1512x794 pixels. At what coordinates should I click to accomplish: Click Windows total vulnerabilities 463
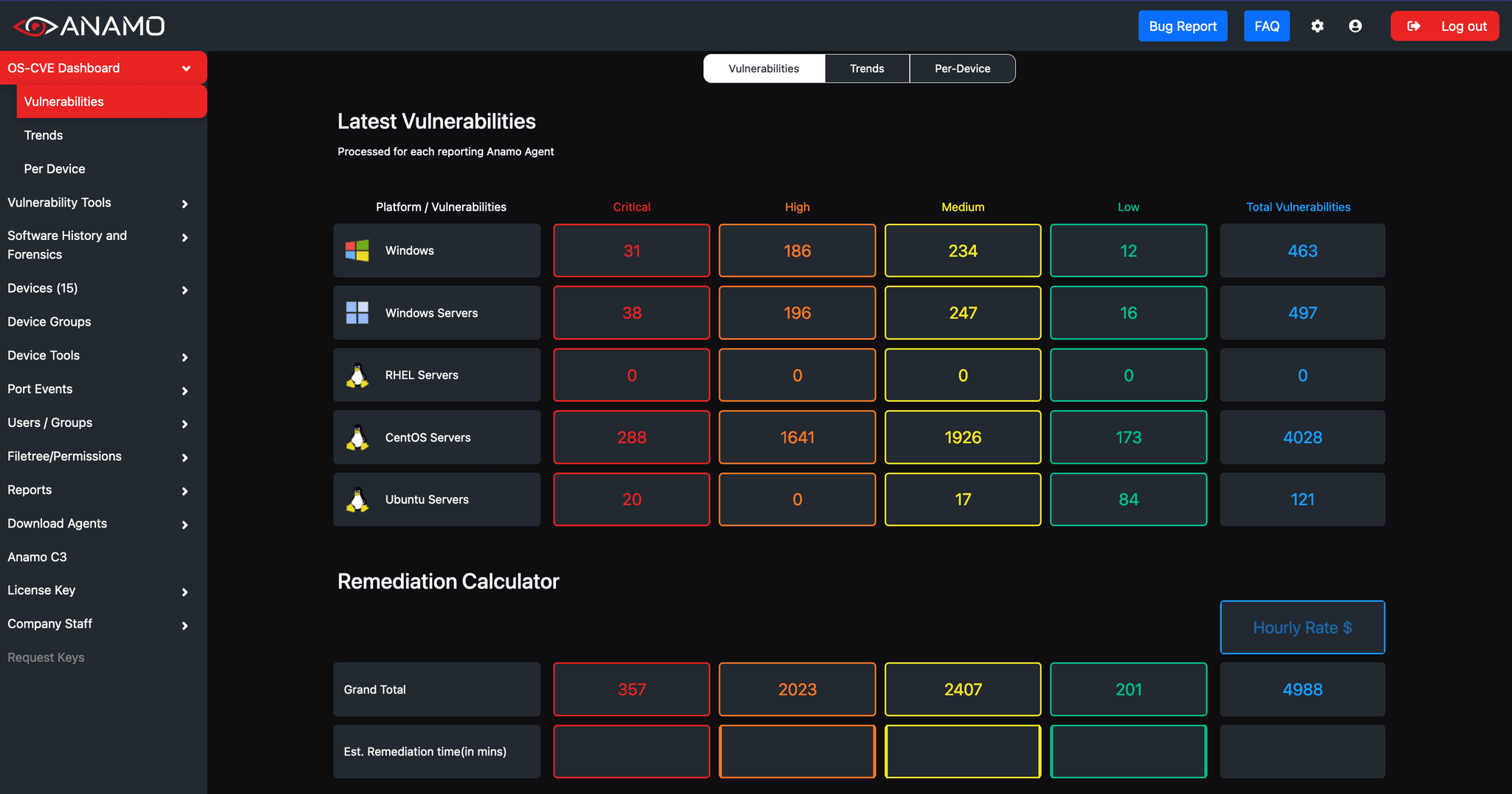[x=1302, y=250]
